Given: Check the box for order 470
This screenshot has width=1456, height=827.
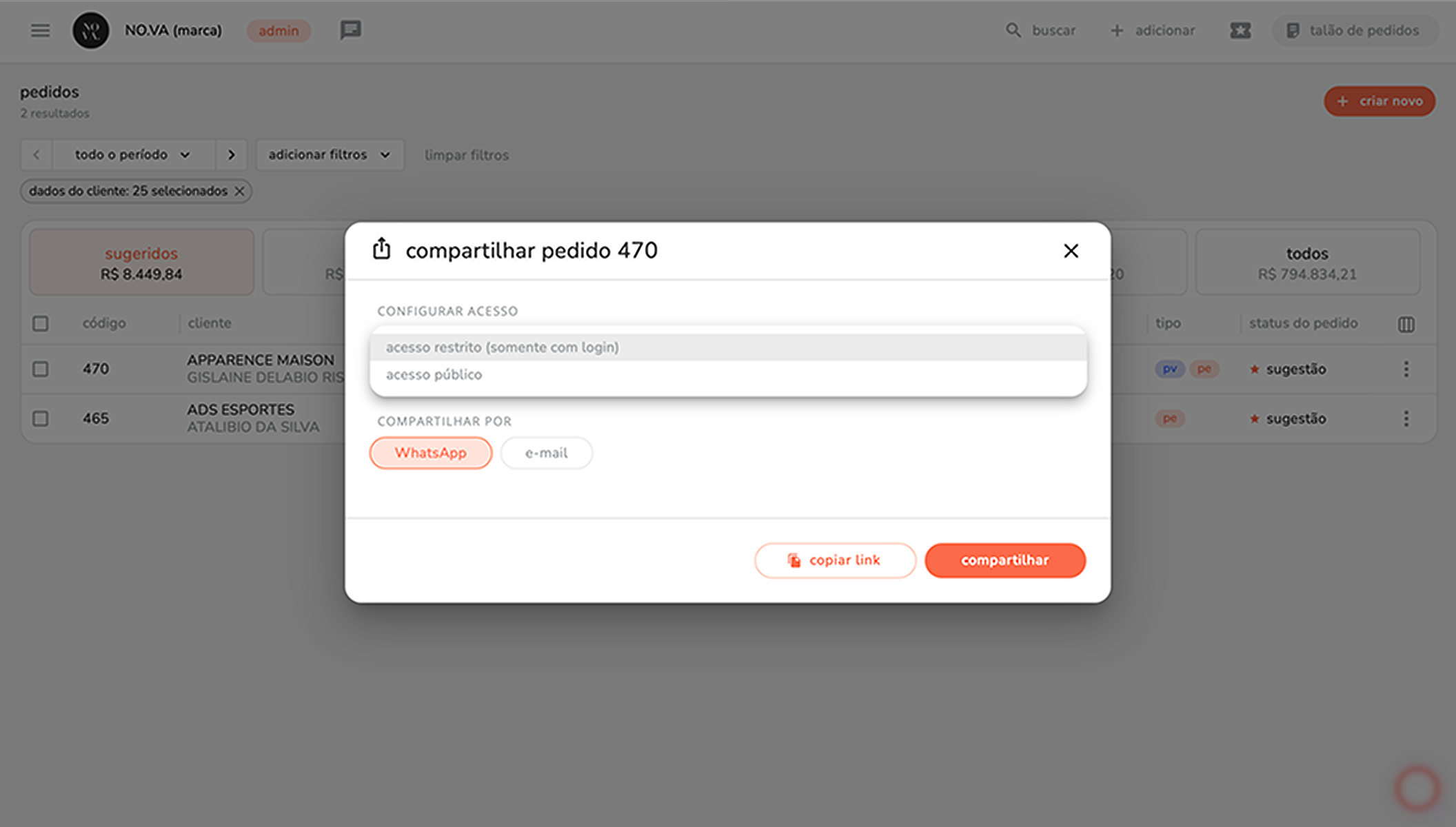Looking at the screenshot, I should pyautogui.click(x=41, y=369).
